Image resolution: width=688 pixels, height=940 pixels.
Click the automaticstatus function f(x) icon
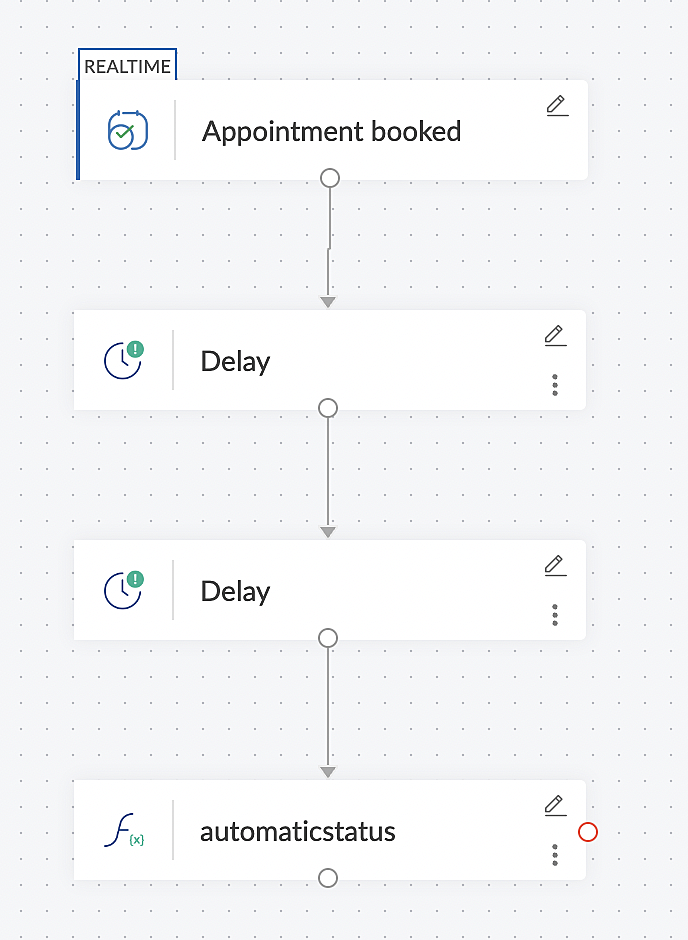[124, 830]
